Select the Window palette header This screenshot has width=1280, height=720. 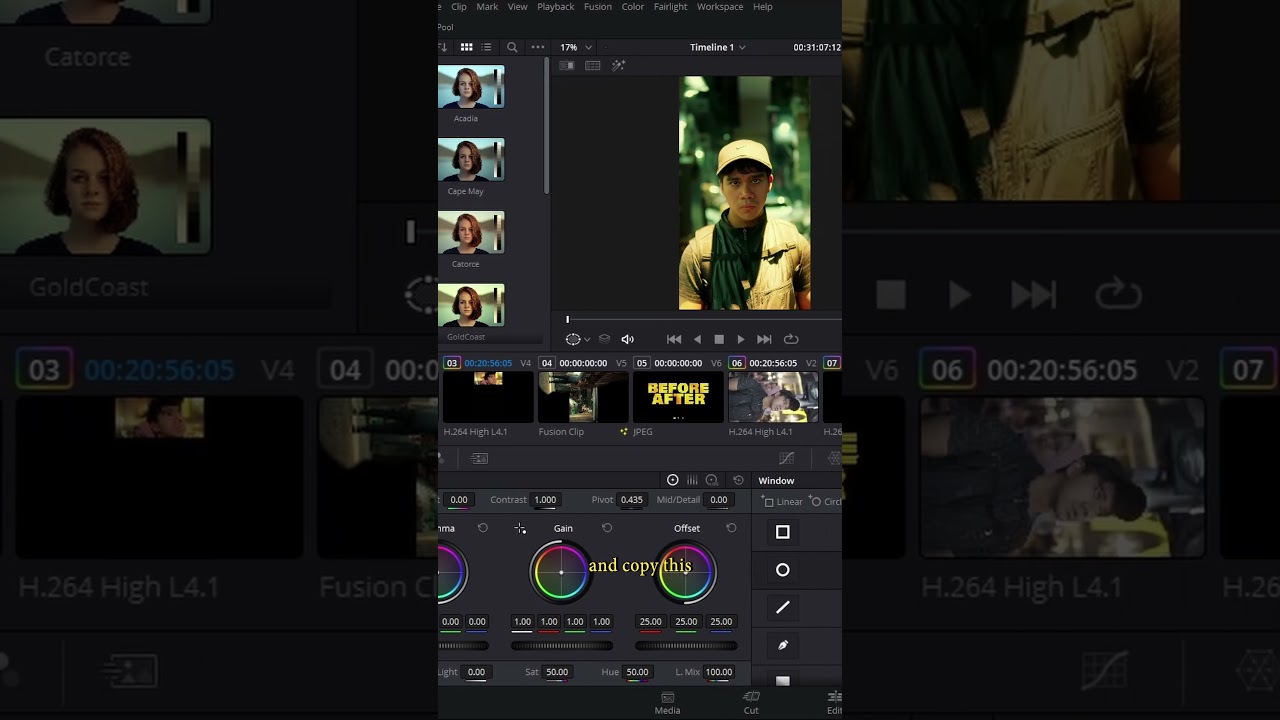tap(776, 481)
